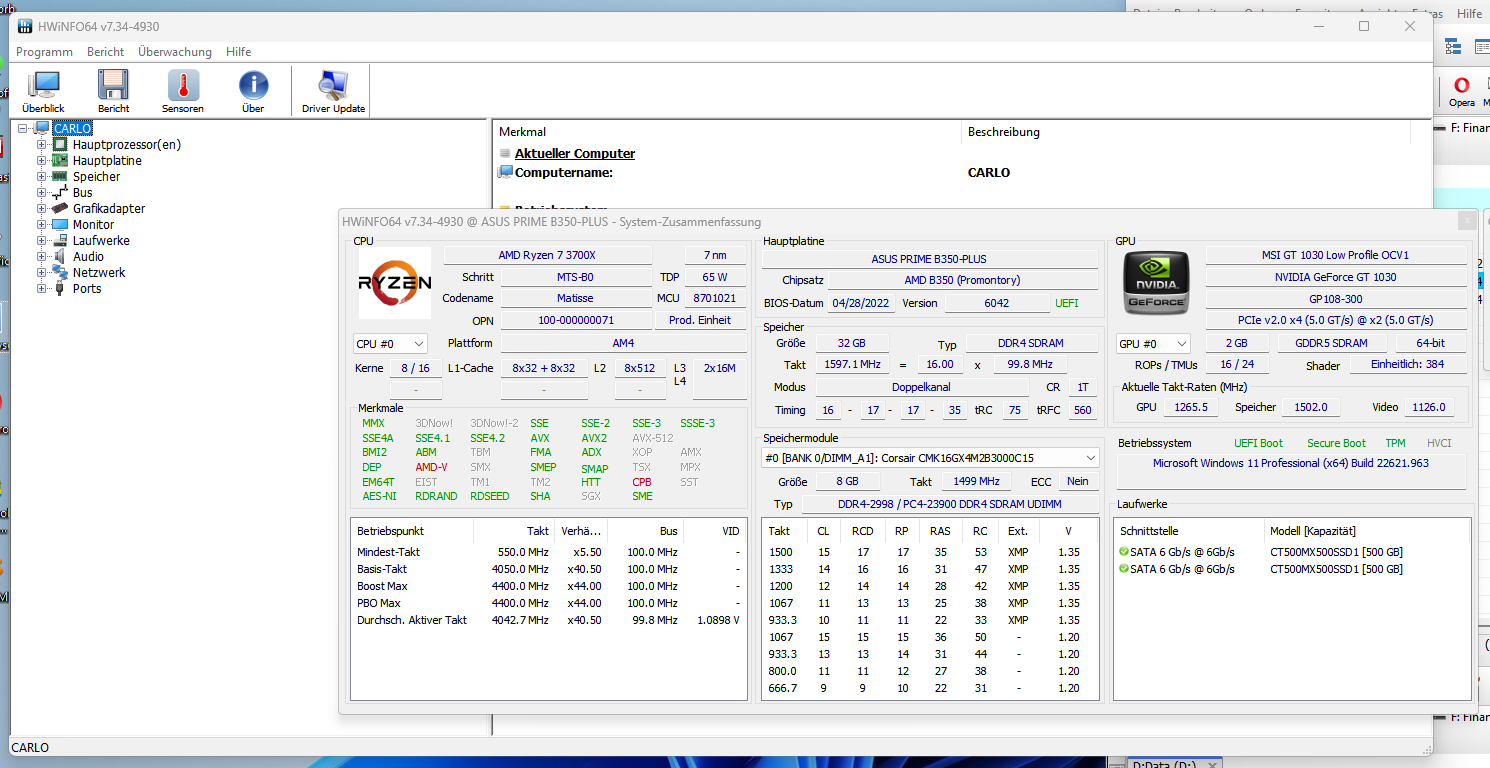The image size is (1490, 768).
Task: Click the green check icon of first SATA drive
Action: 1124,552
